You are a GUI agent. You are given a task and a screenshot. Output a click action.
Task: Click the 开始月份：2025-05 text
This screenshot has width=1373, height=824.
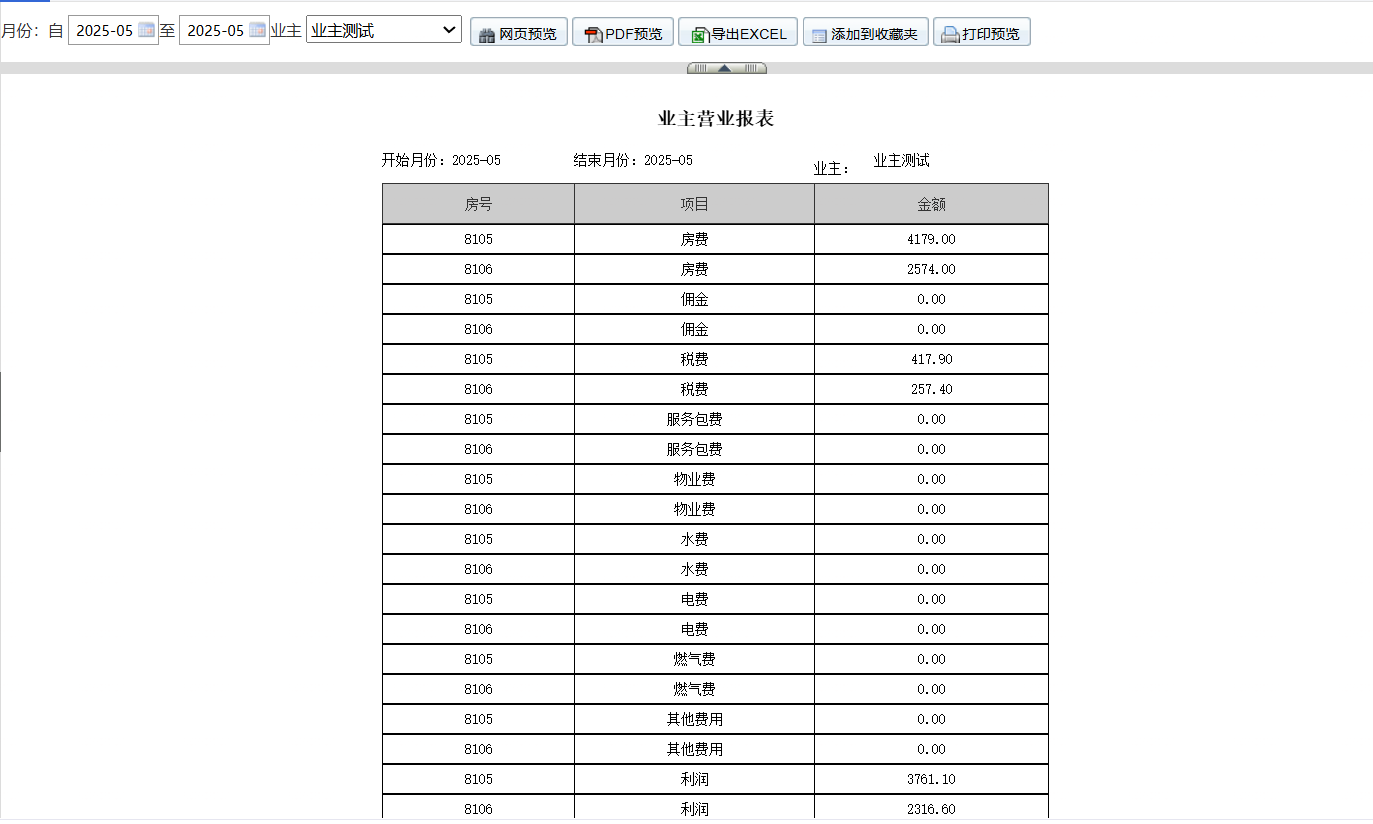(x=441, y=160)
